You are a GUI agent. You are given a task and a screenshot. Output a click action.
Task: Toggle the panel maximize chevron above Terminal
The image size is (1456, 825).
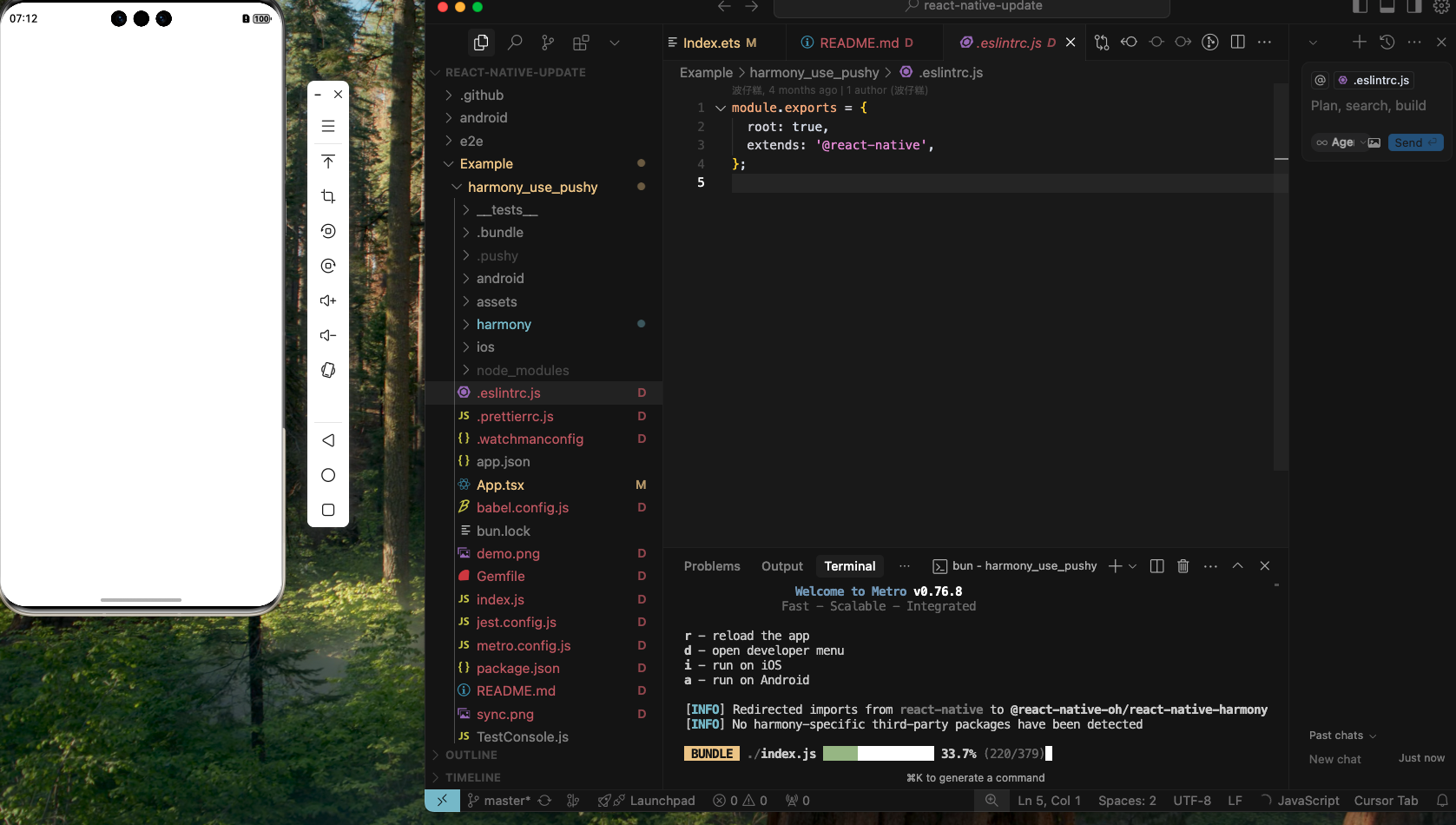click(x=1237, y=565)
